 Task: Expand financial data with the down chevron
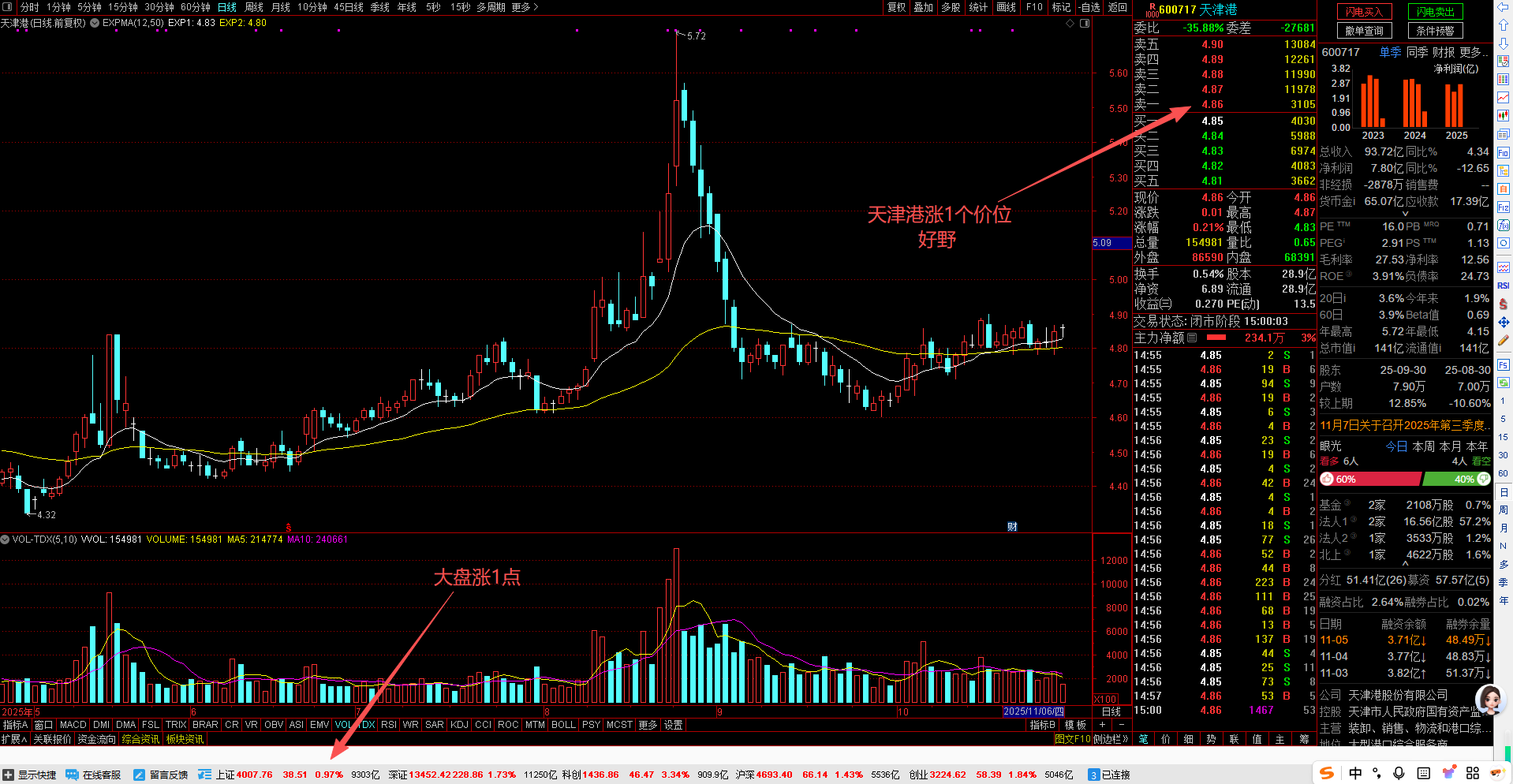pos(1405,214)
